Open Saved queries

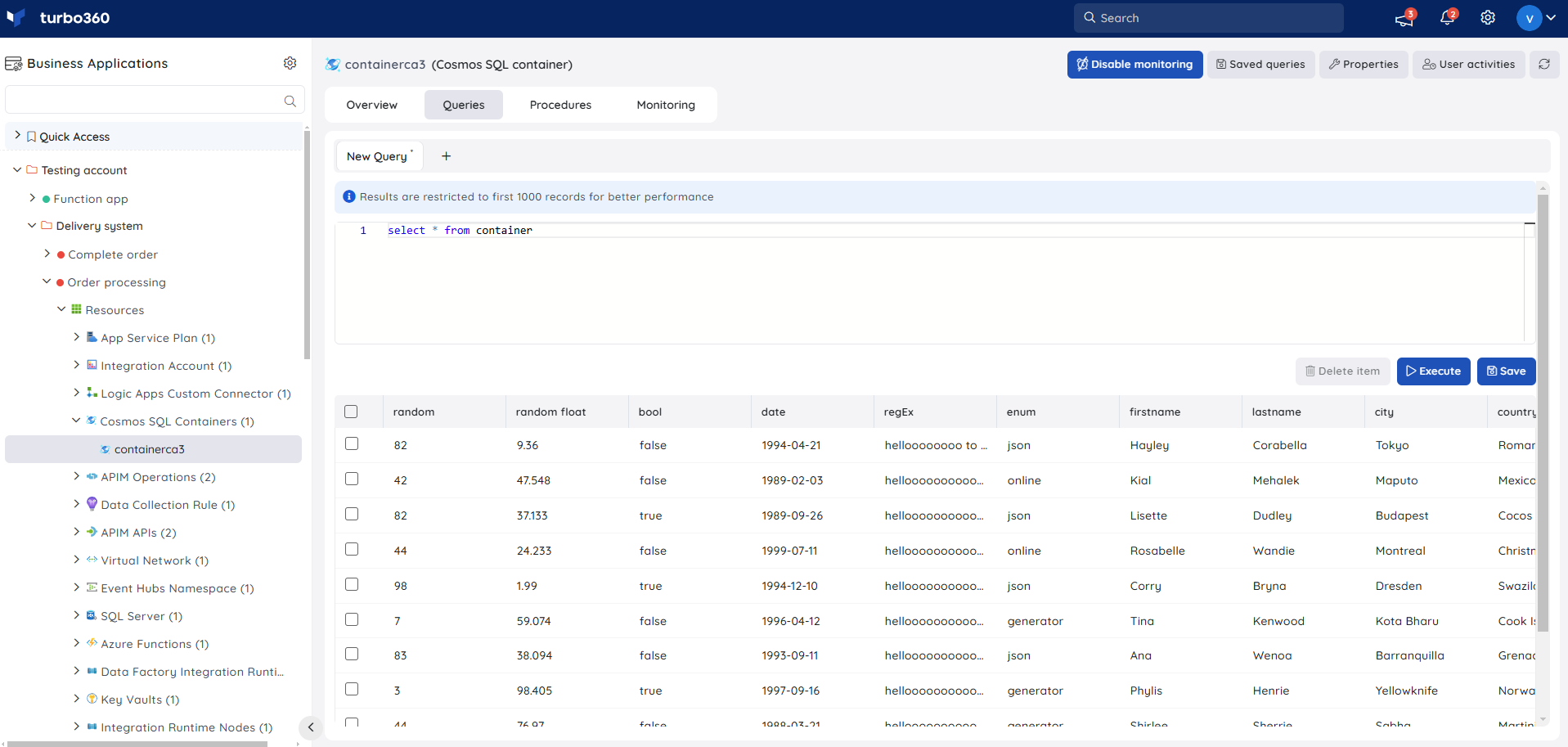pyautogui.click(x=1260, y=64)
